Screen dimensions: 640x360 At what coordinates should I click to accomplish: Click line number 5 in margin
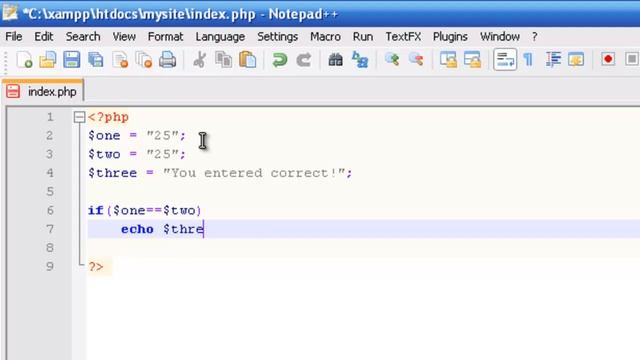(50, 191)
